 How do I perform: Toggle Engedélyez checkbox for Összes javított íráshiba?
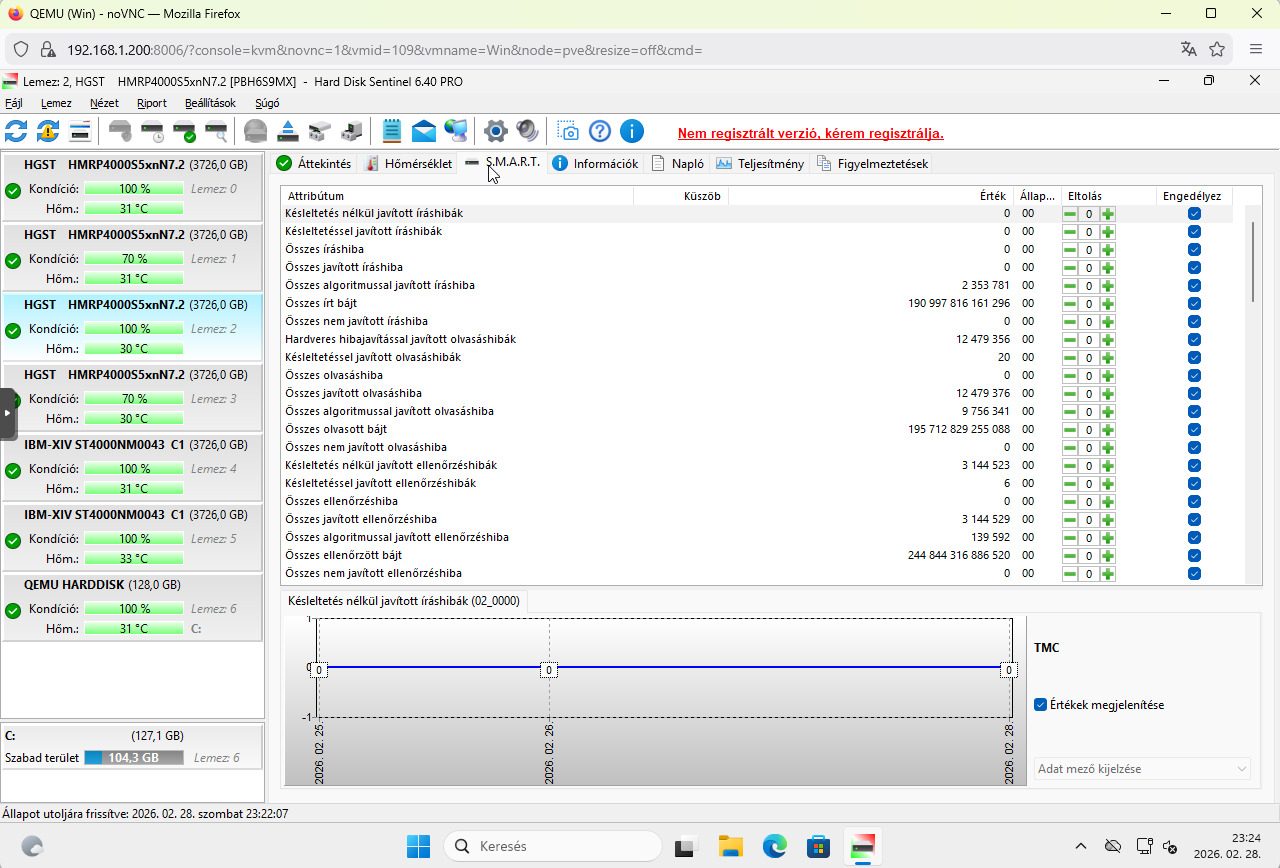click(1194, 268)
